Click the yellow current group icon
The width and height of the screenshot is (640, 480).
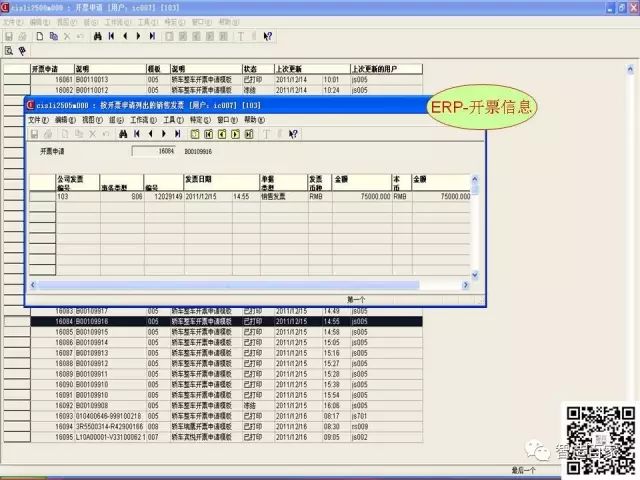click(x=195, y=134)
